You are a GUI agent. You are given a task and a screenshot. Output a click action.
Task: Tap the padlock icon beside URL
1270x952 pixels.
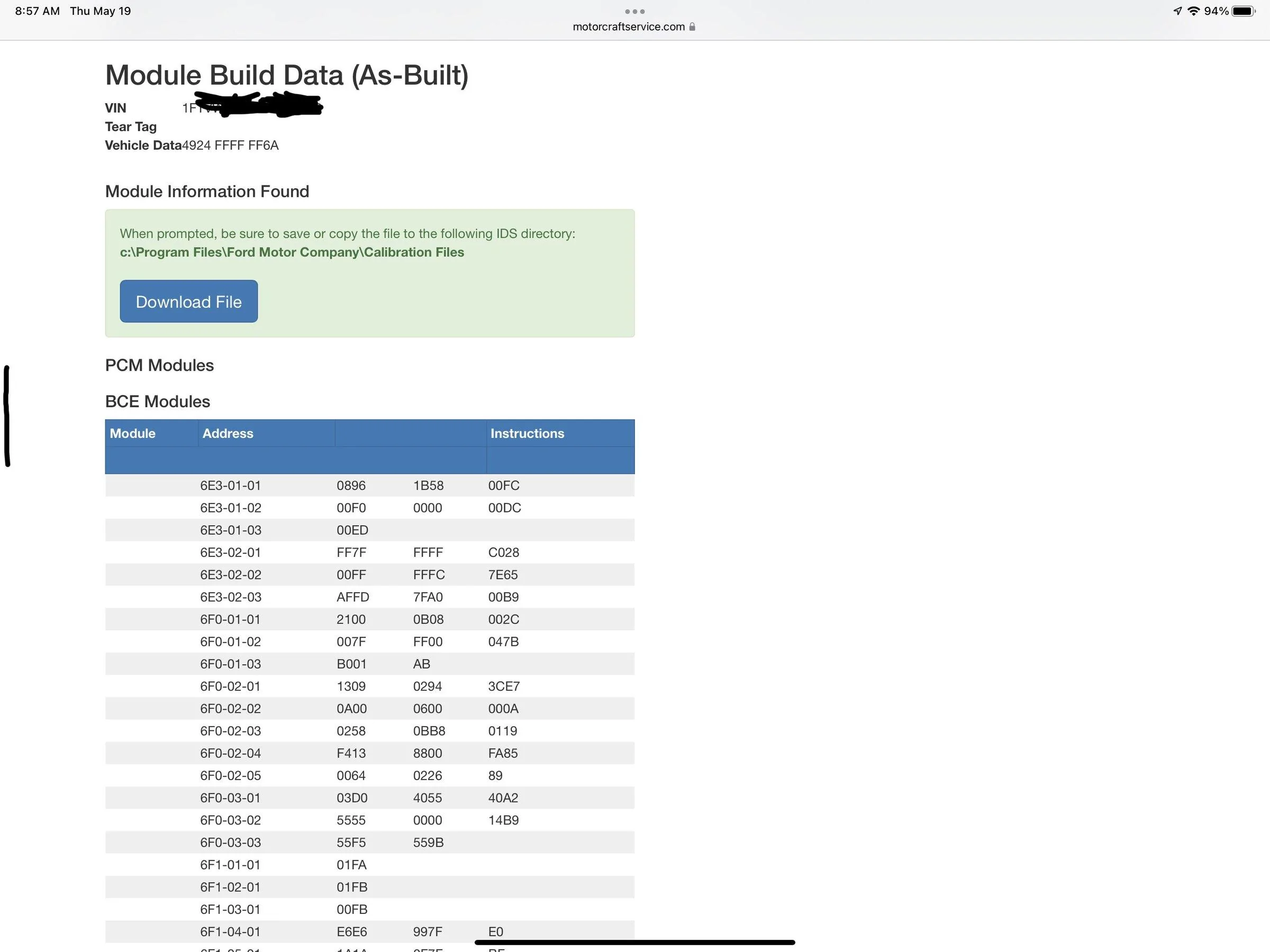click(692, 27)
